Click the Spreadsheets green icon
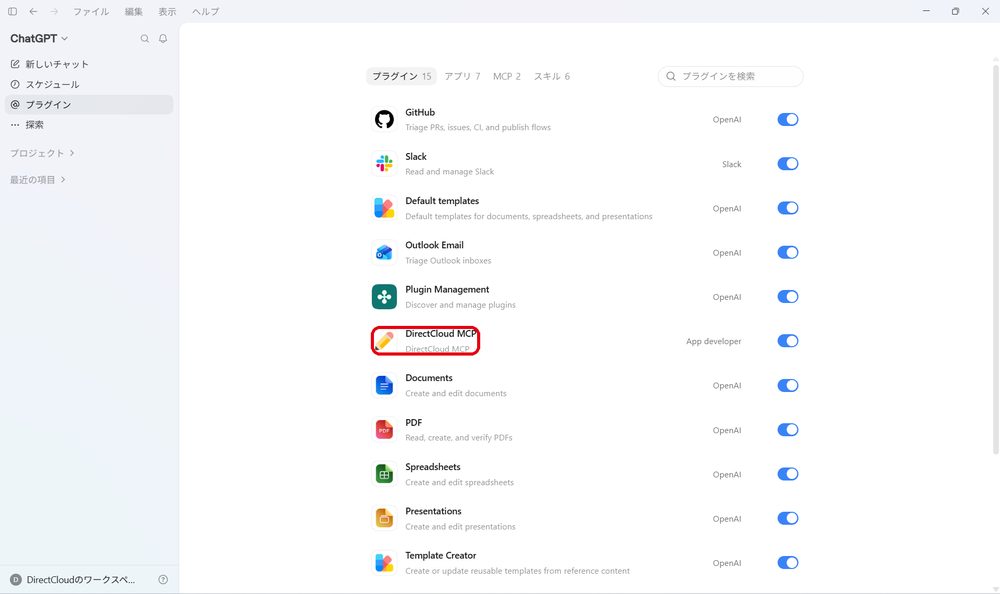Image resolution: width=1000 pixels, height=594 pixels. [x=384, y=474]
